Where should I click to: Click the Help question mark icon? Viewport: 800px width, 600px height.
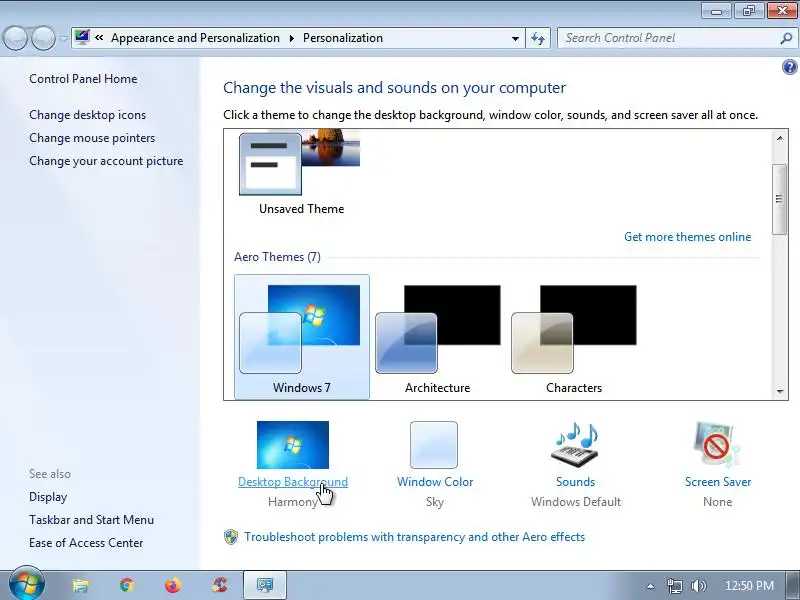(x=789, y=67)
